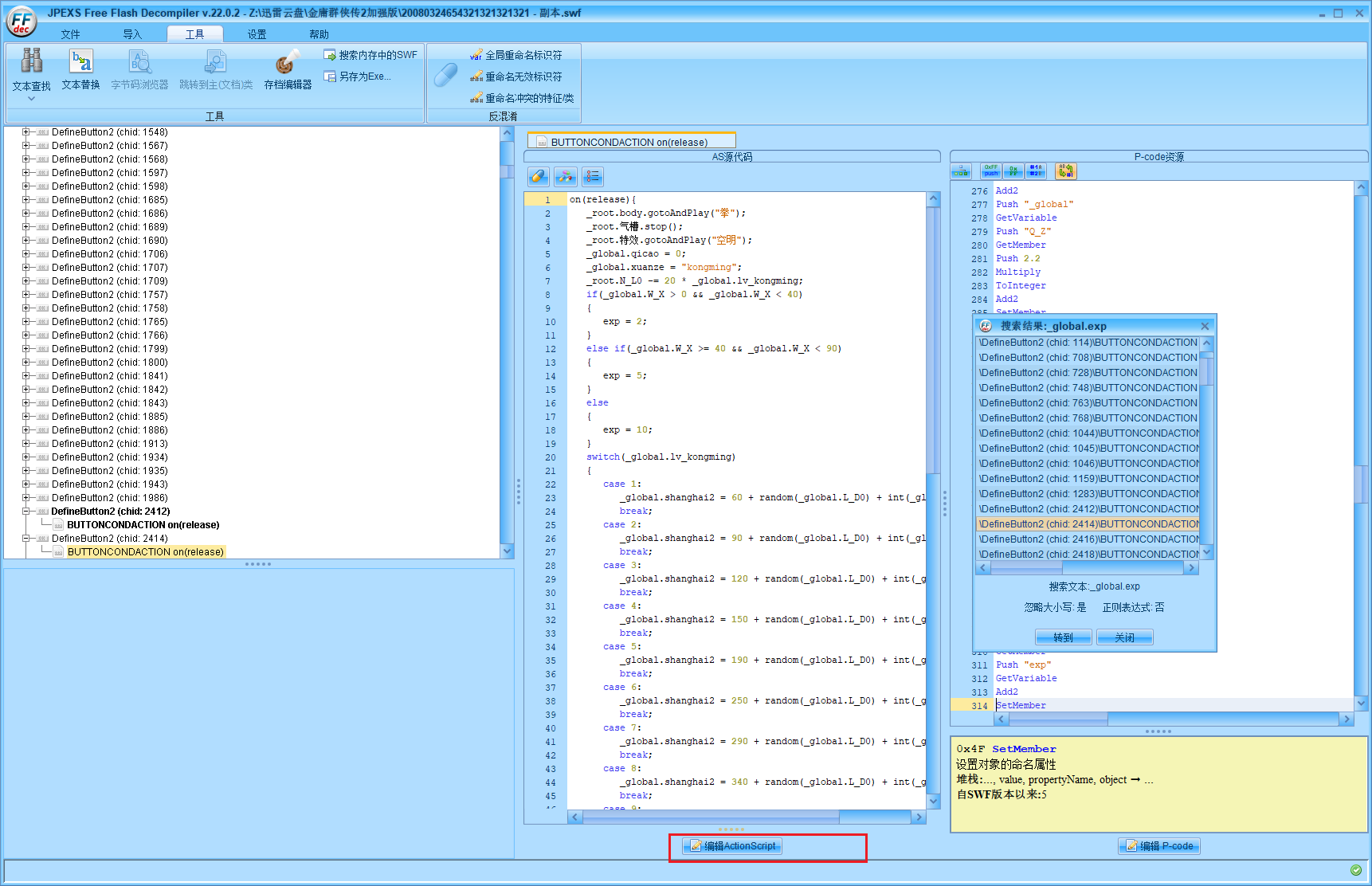This screenshot has height=886, width=1372.
Task: Run global rename identifiers
Action: (x=515, y=55)
